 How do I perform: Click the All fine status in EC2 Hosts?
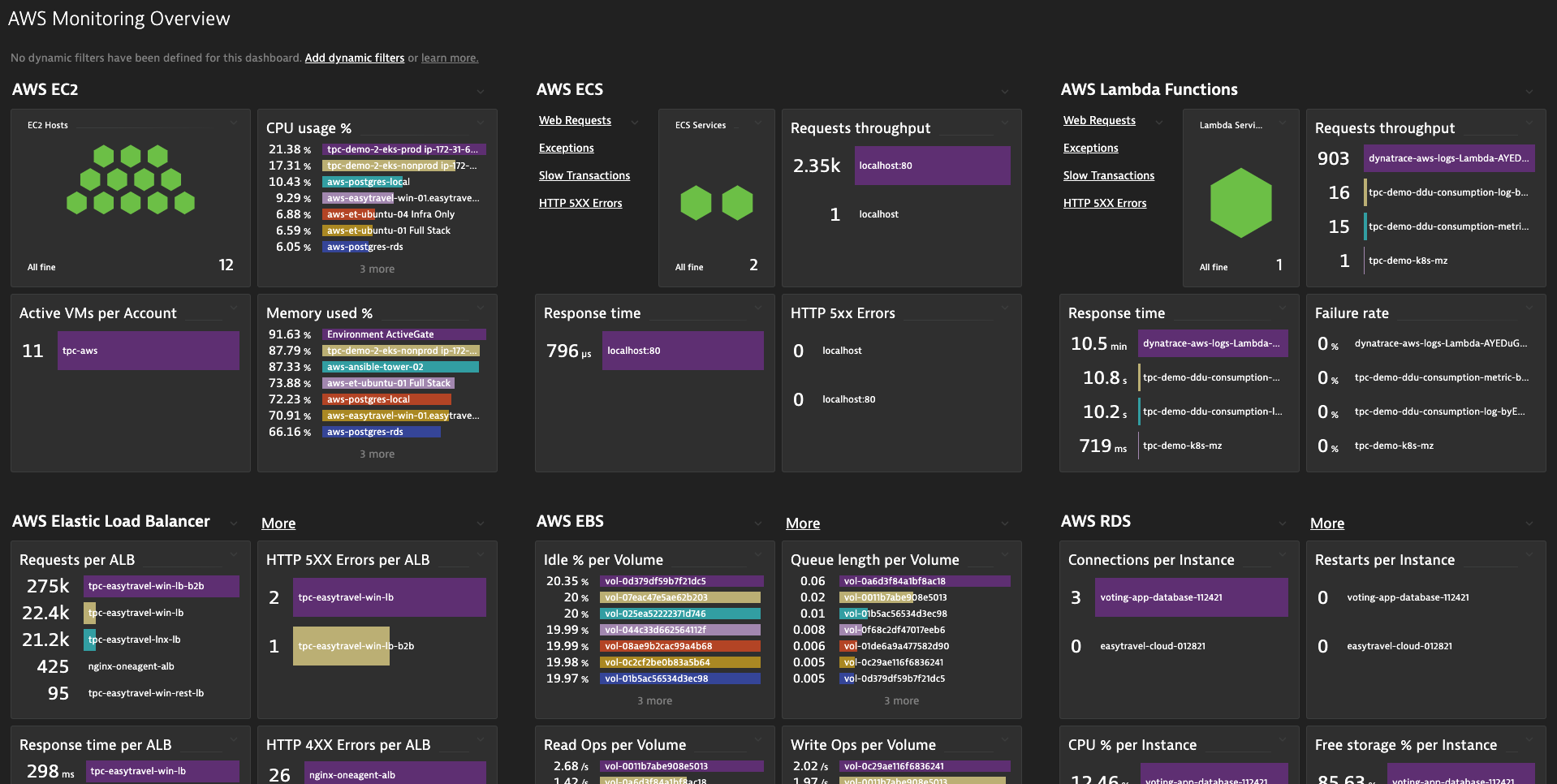click(x=41, y=267)
